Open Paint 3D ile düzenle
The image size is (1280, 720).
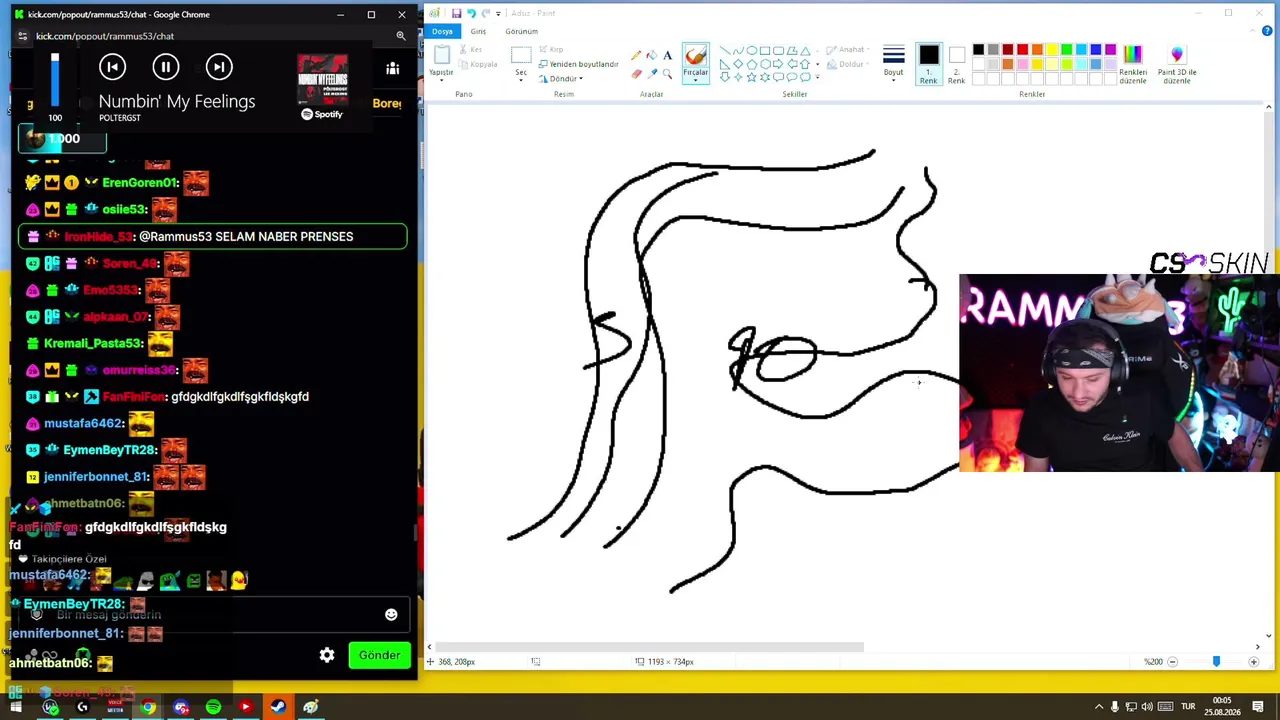click(x=1177, y=64)
